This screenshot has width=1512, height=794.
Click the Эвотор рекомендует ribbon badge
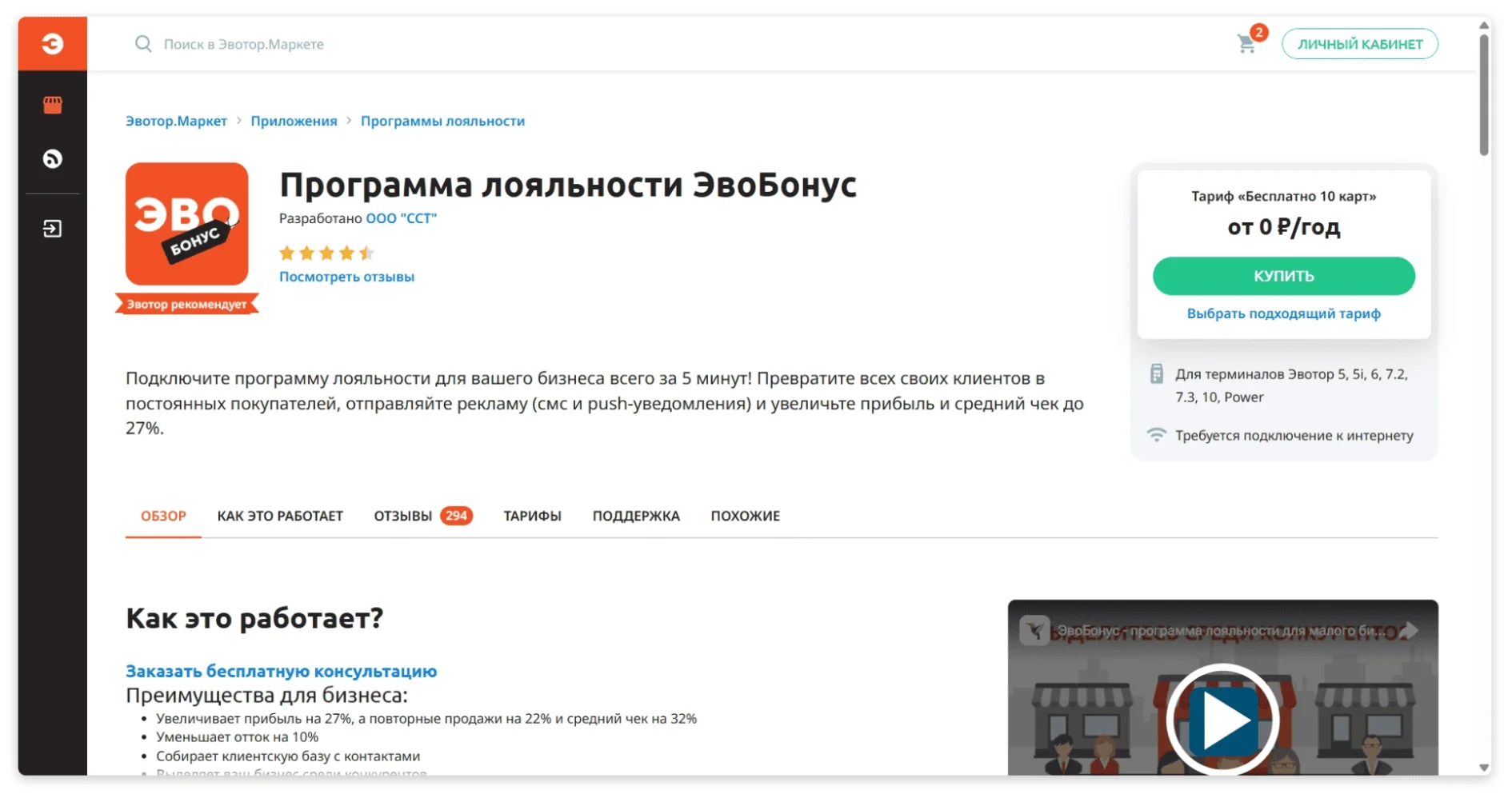pos(186,304)
